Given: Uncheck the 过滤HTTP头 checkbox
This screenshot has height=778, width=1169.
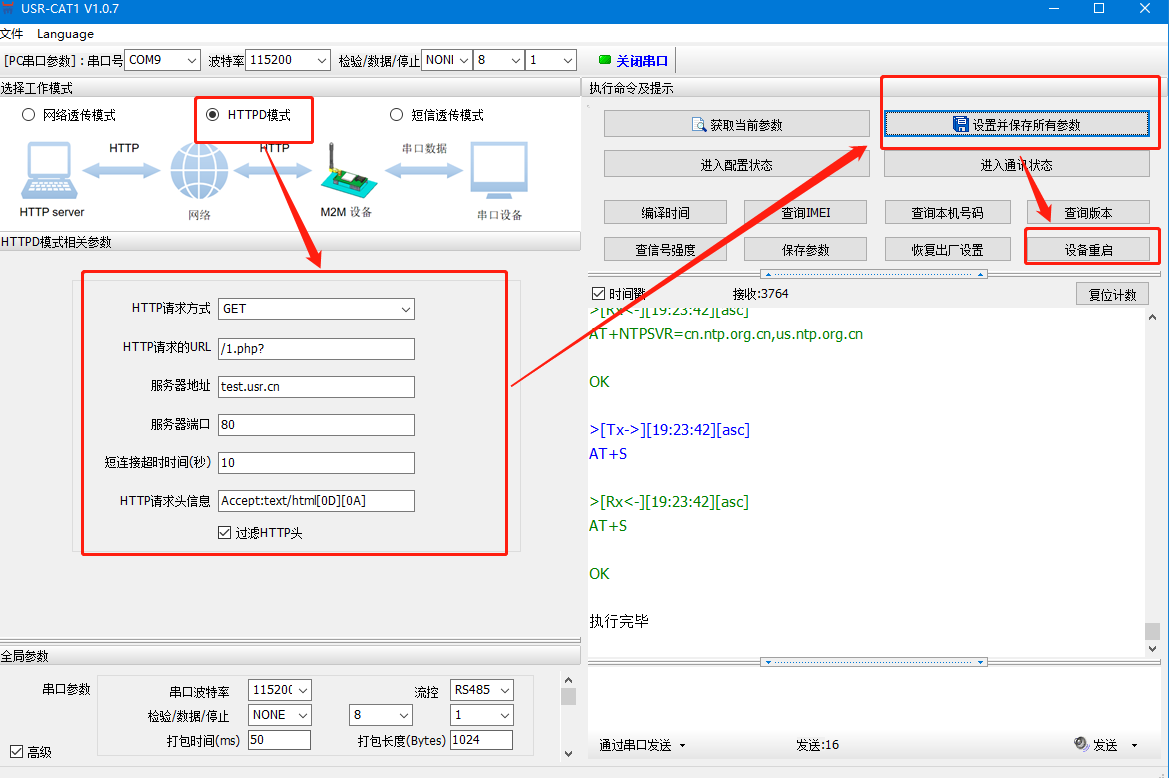Looking at the screenshot, I should 224,533.
